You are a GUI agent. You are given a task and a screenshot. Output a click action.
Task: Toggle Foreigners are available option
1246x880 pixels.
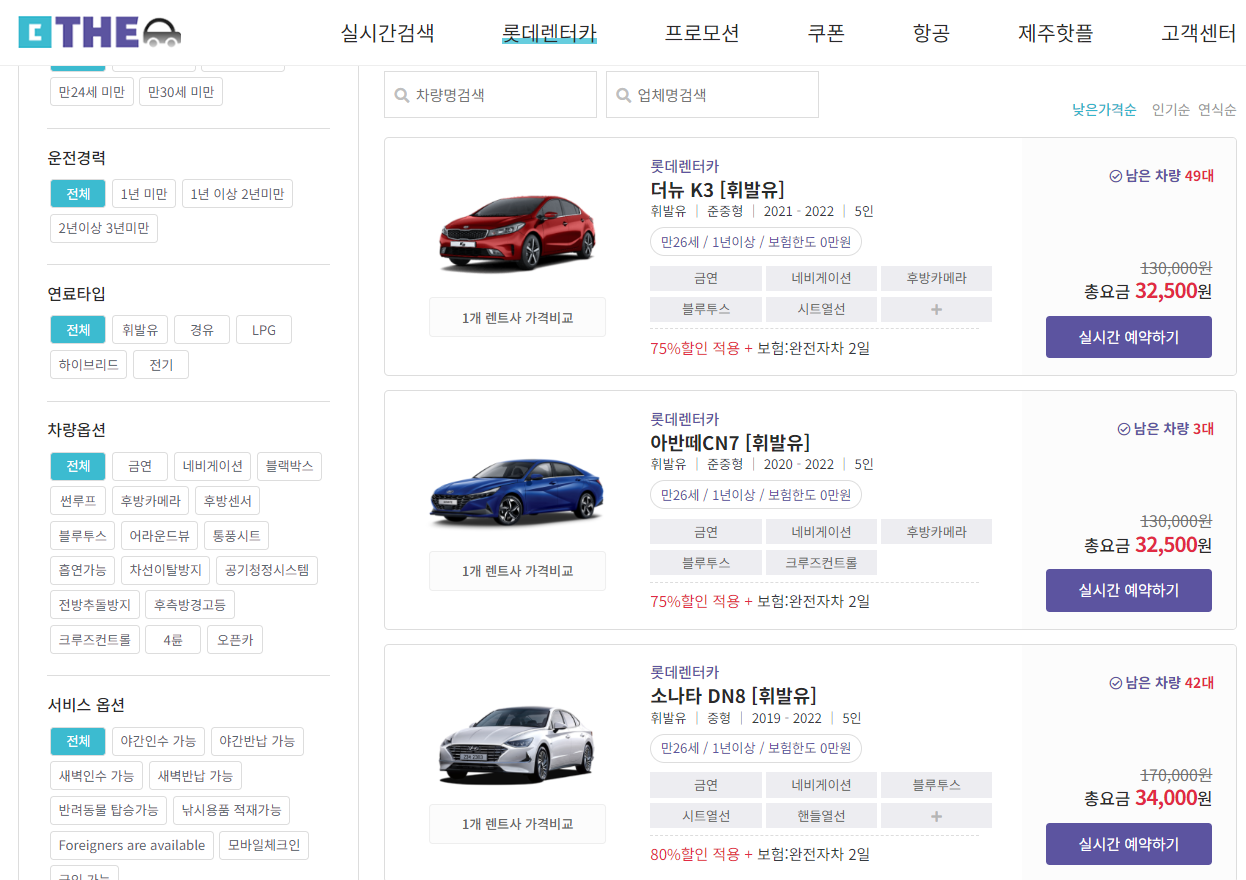tap(132, 845)
